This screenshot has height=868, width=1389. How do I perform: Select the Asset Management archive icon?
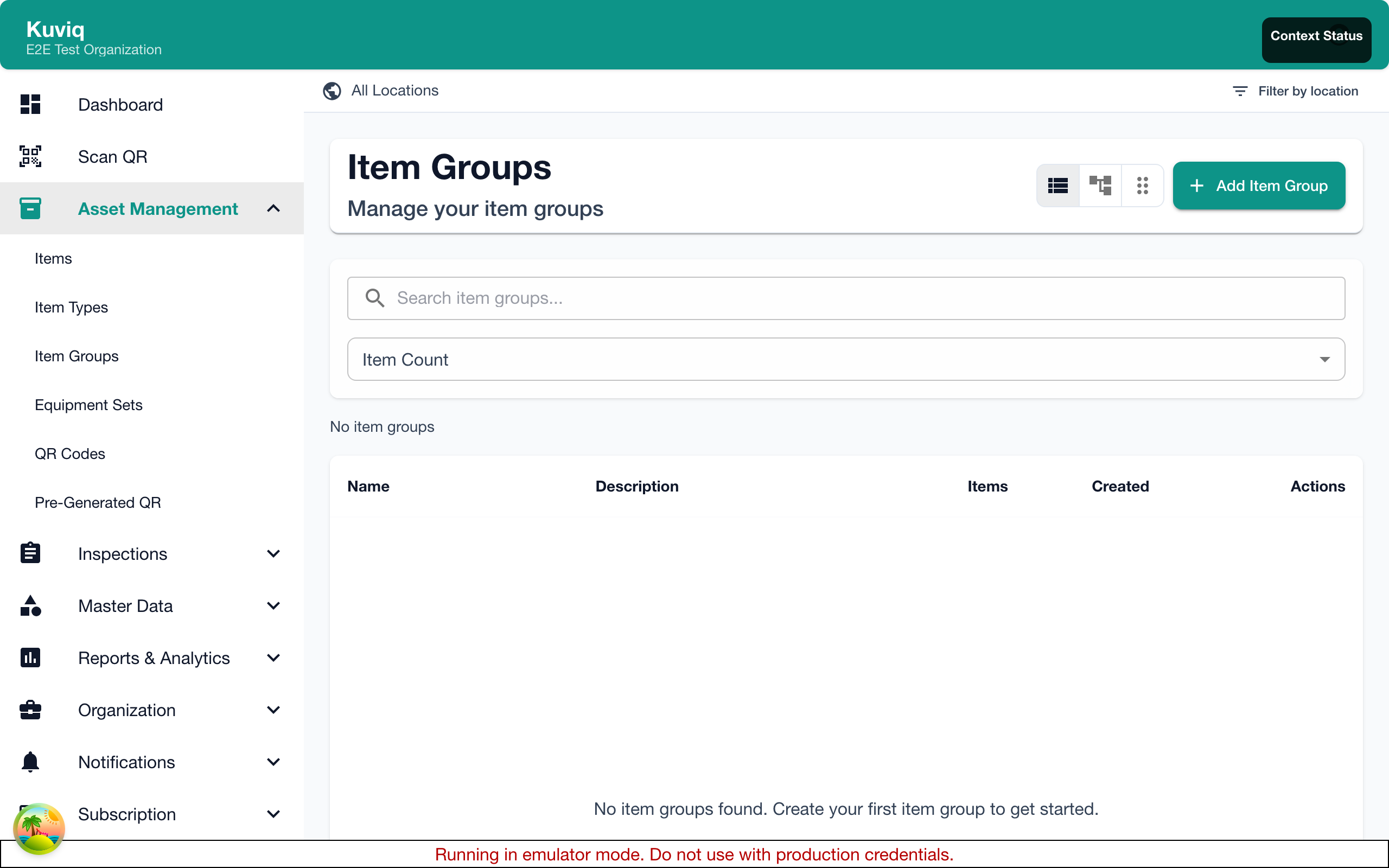[x=30, y=208]
